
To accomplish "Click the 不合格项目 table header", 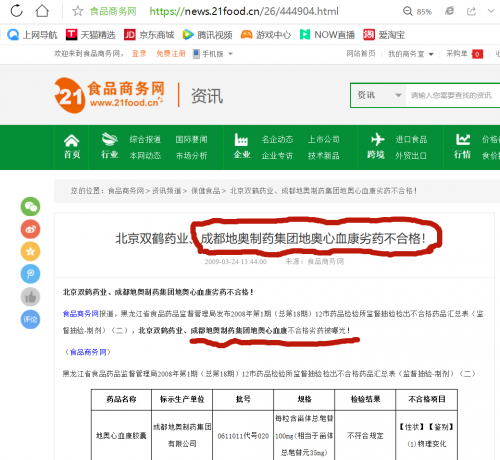I will click(427, 399).
